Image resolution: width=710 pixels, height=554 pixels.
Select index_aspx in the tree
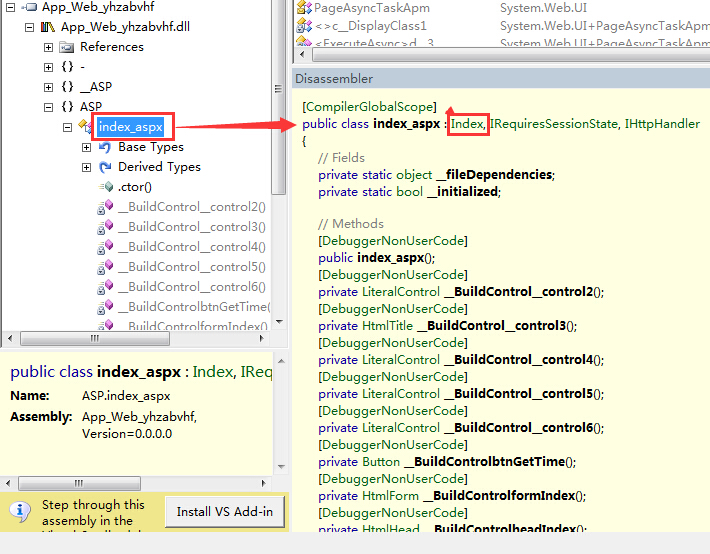tap(130, 127)
